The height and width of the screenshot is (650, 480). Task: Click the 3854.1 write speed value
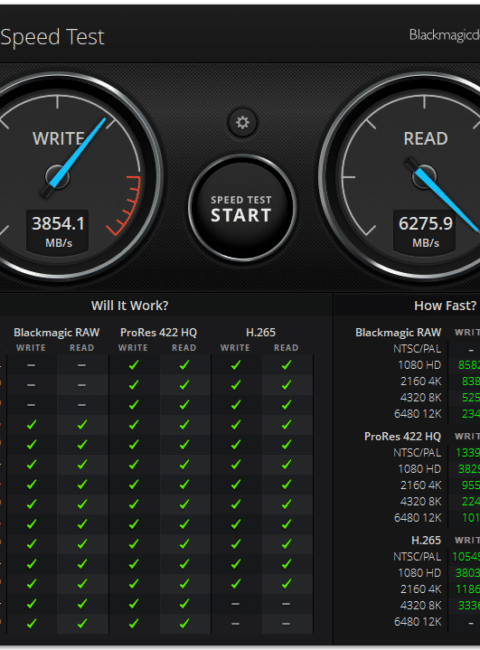58,224
